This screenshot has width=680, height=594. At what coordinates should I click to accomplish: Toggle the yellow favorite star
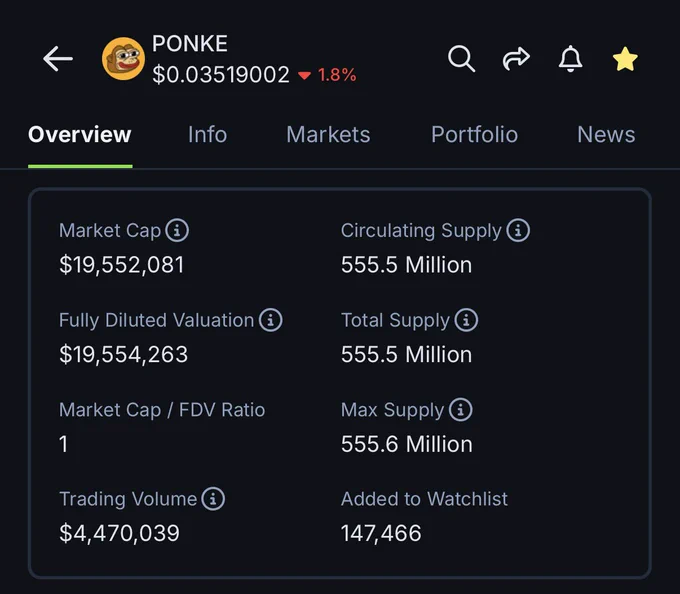[x=625, y=59]
